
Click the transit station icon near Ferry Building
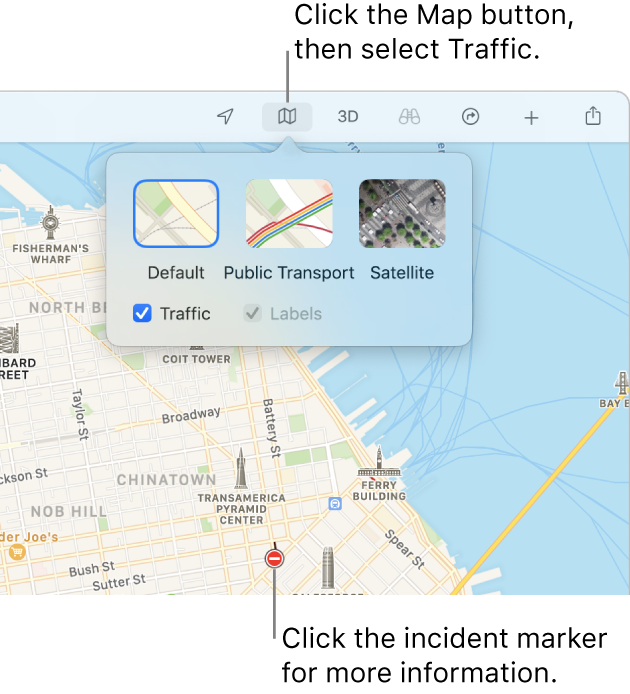[x=335, y=504]
